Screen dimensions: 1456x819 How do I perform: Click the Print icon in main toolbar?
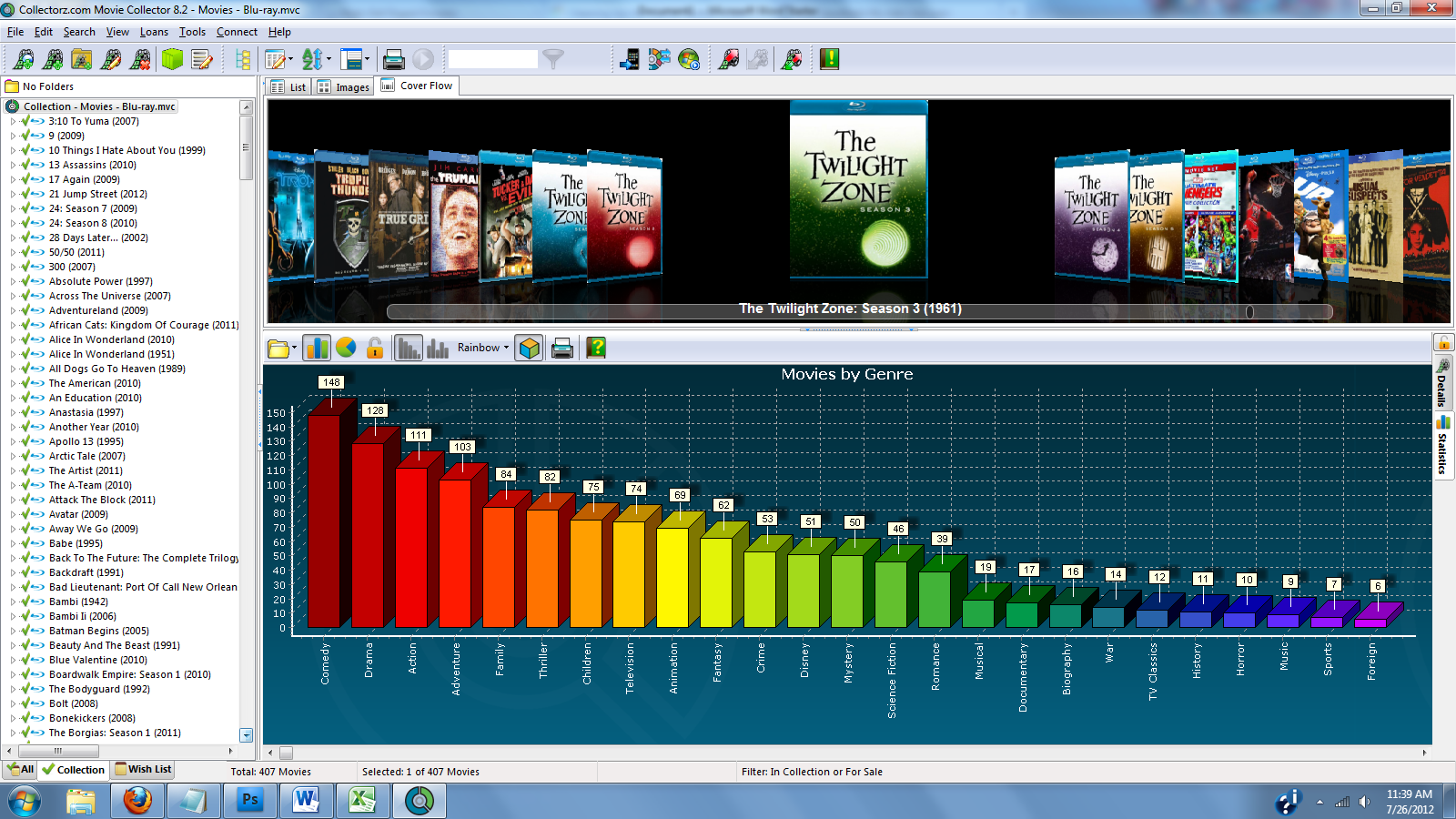[x=393, y=60]
